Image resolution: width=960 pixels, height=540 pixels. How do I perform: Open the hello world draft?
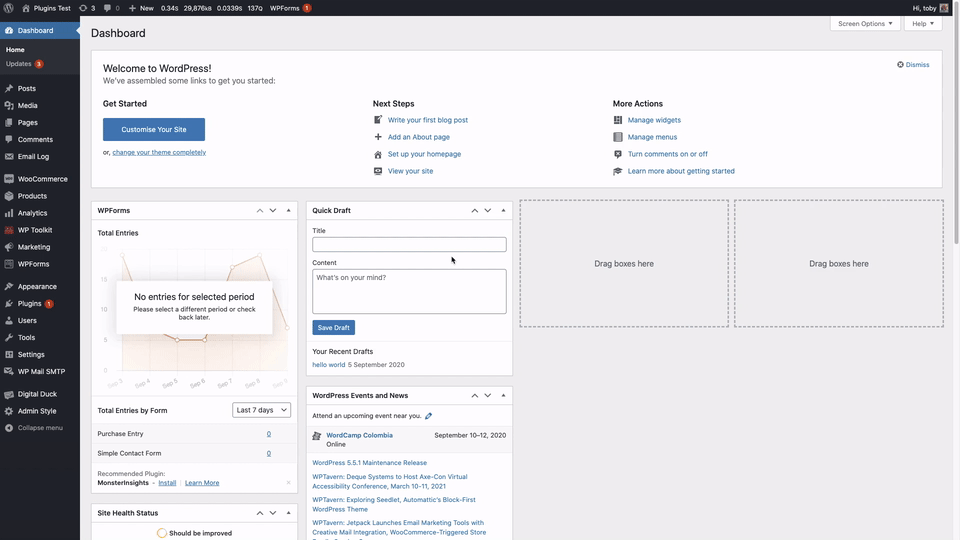click(329, 365)
